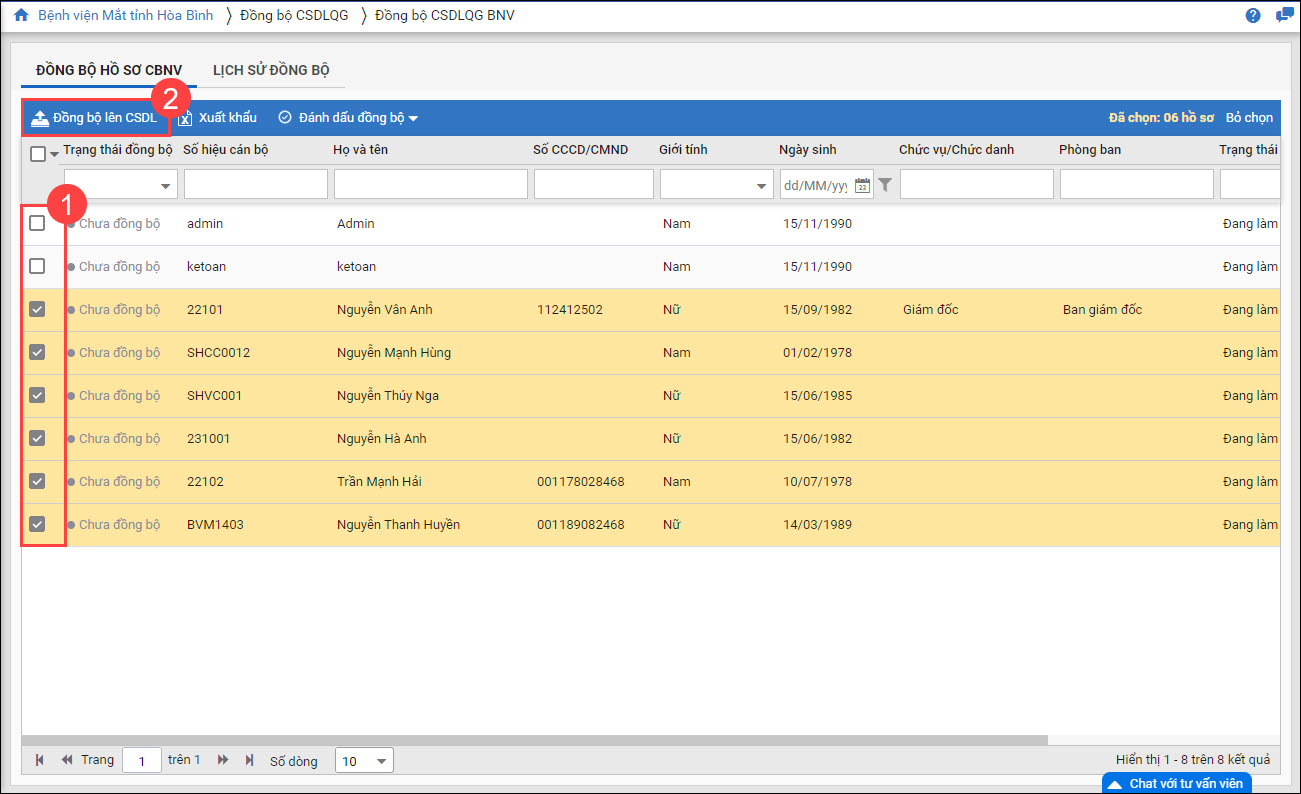Check the admin row checkbox

[x=37, y=224]
